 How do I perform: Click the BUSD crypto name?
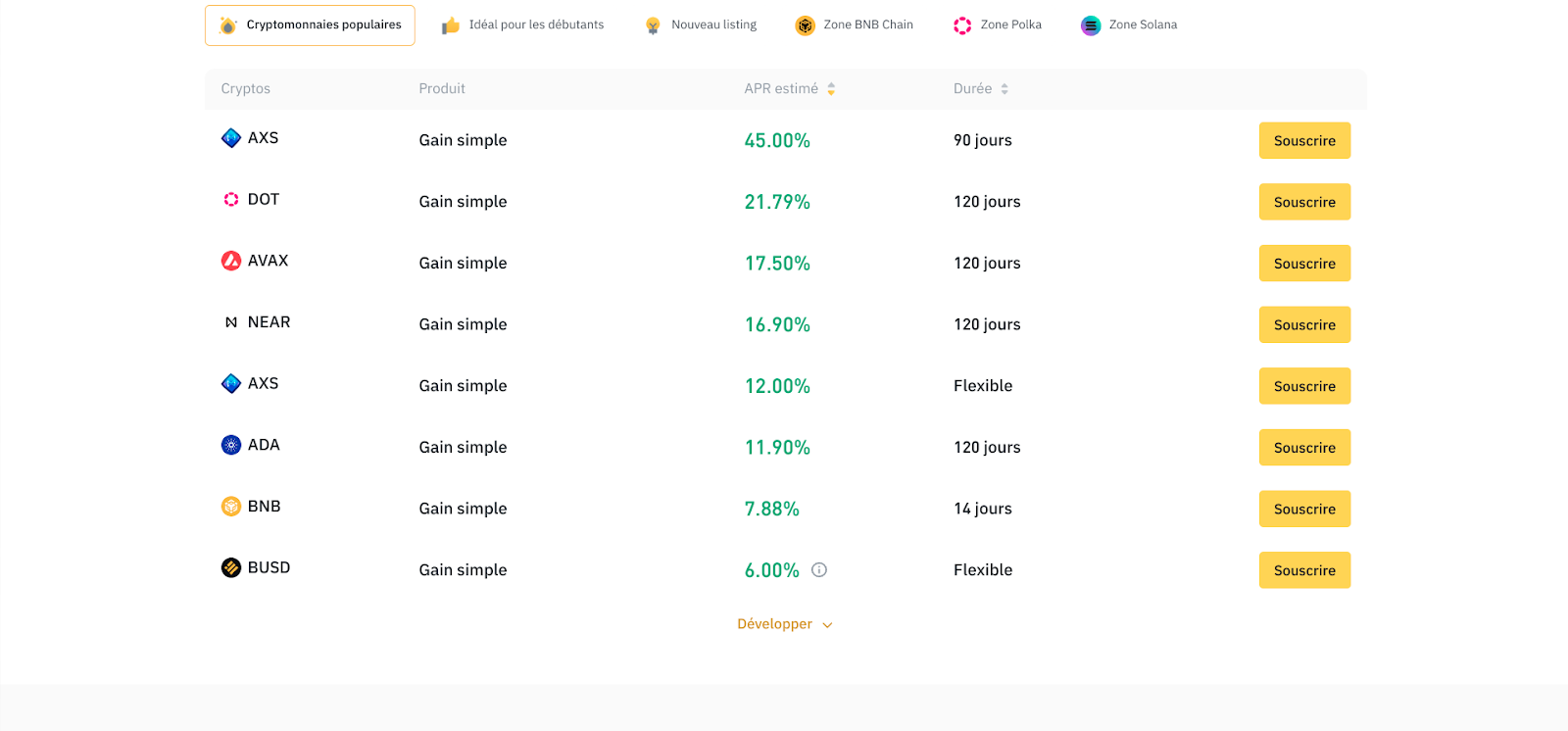(x=269, y=567)
